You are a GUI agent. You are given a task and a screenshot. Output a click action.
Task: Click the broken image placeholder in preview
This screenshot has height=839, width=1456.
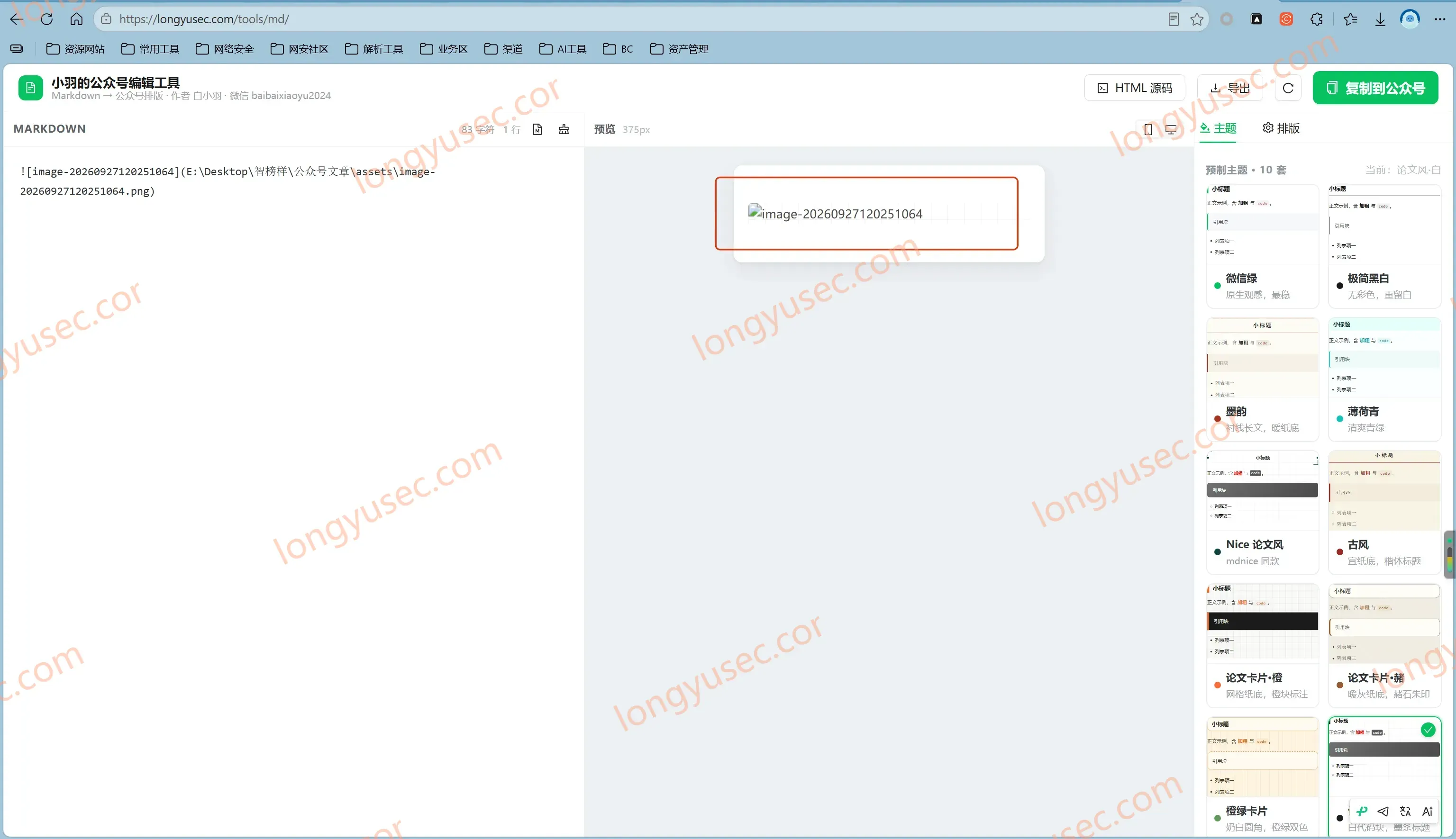click(835, 214)
